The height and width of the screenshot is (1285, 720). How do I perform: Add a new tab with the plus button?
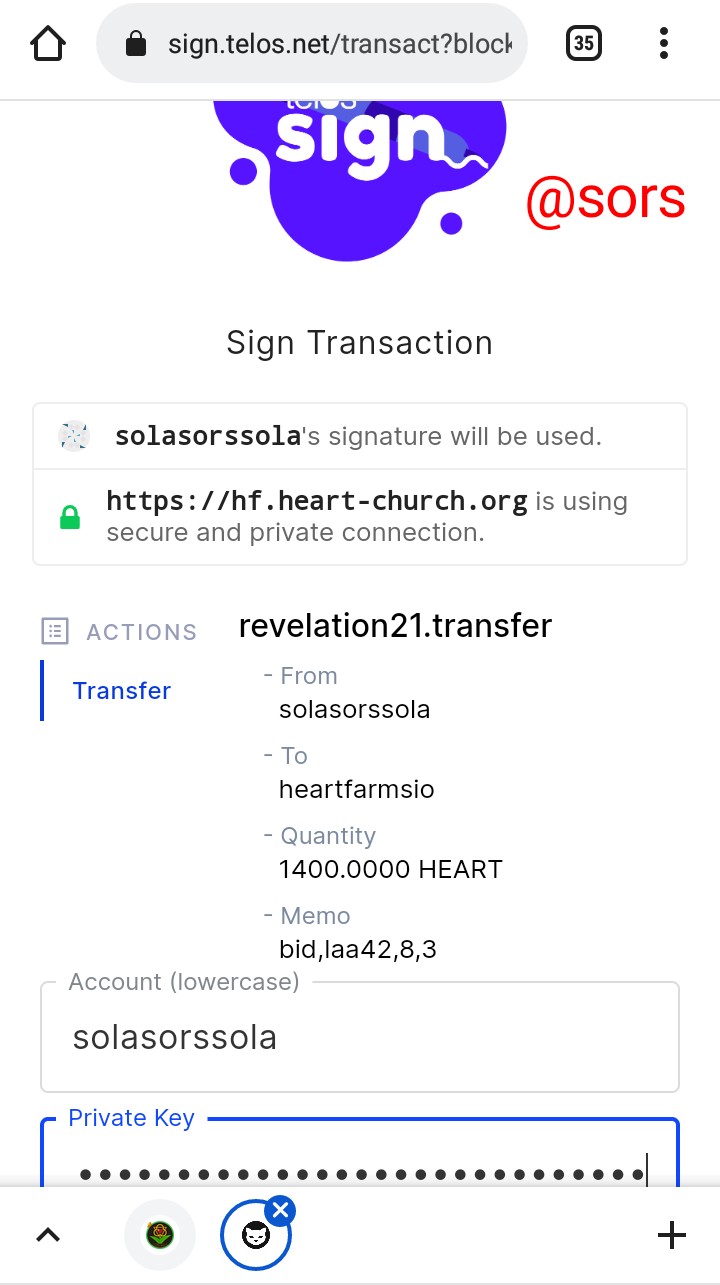[672, 1236]
